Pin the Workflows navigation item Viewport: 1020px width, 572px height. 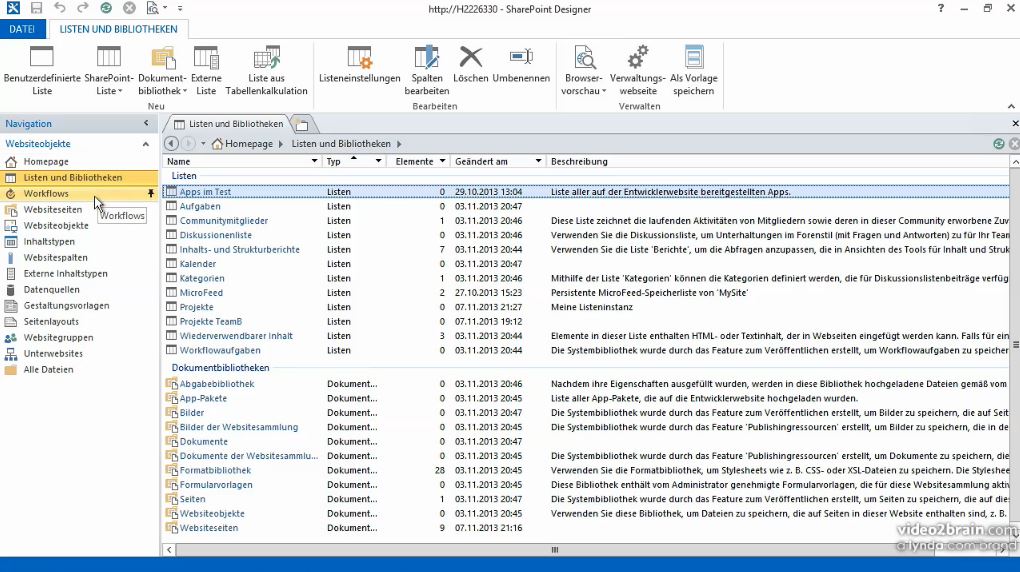pyautogui.click(x=150, y=193)
